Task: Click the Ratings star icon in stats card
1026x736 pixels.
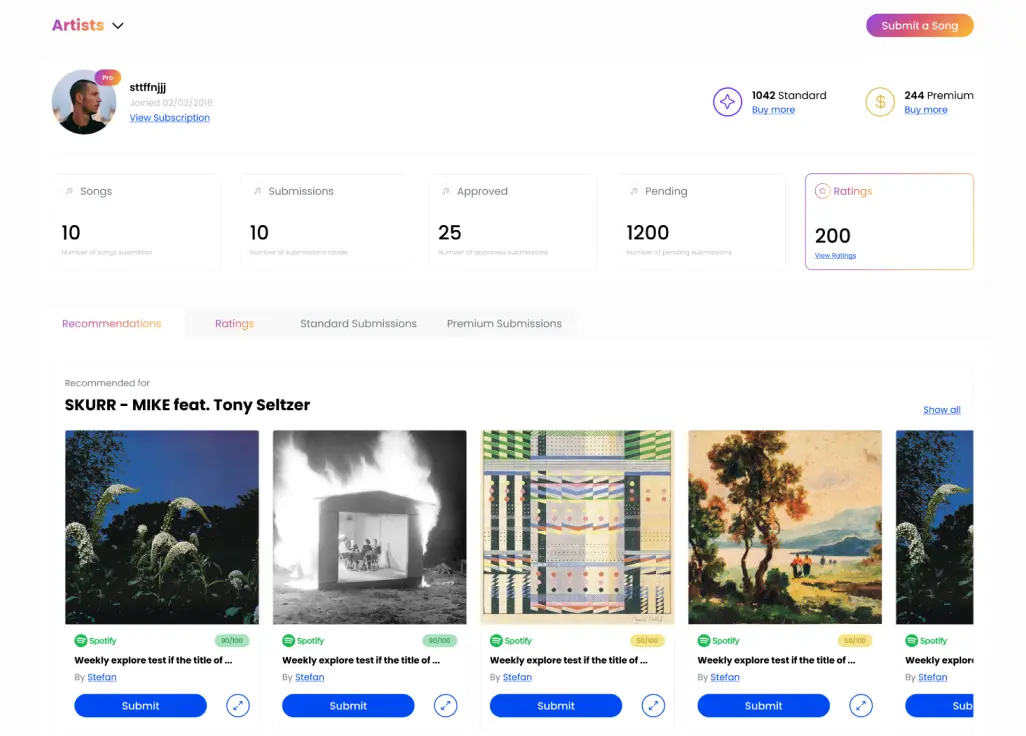Action: coord(822,191)
